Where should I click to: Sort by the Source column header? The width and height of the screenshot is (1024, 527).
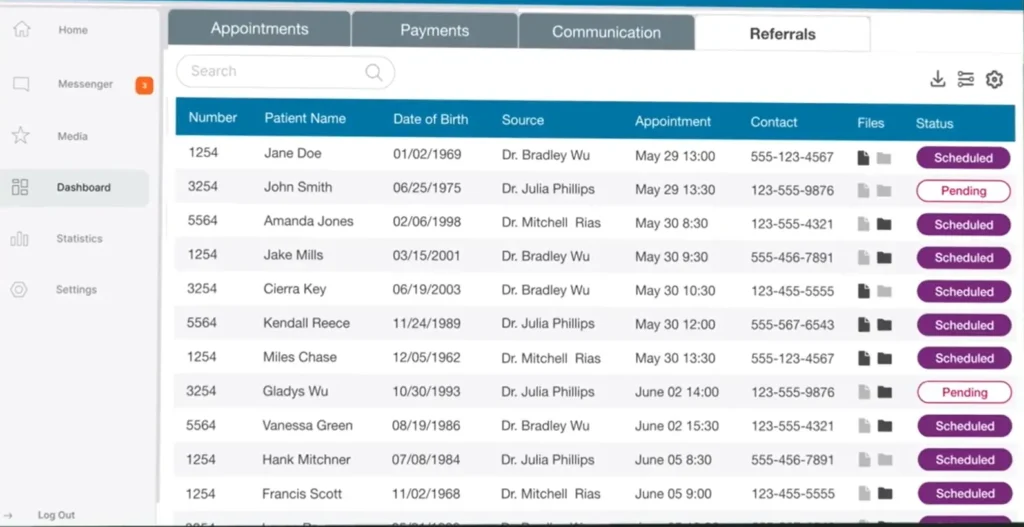point(522,120)
